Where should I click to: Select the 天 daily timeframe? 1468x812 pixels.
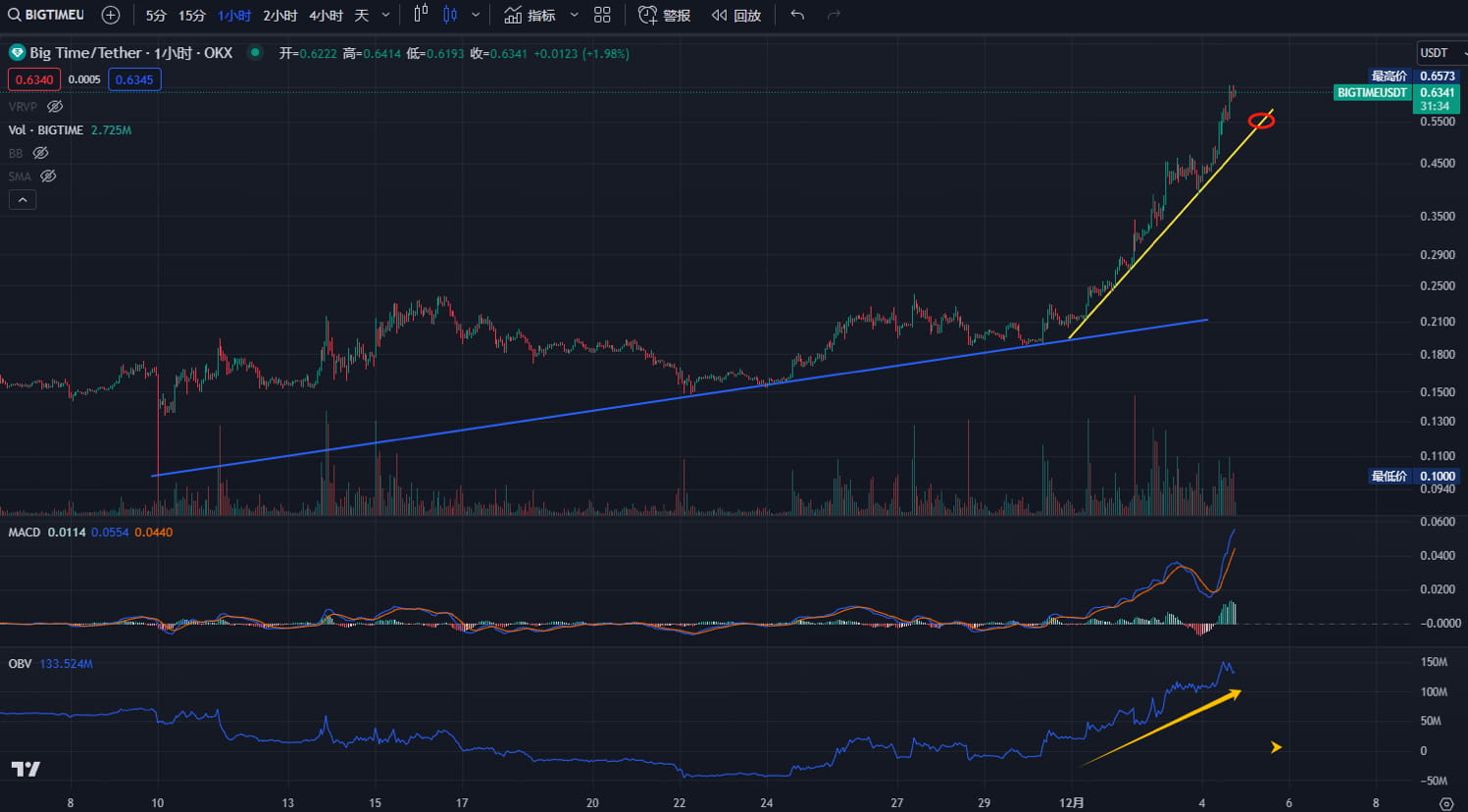point(361,16)
